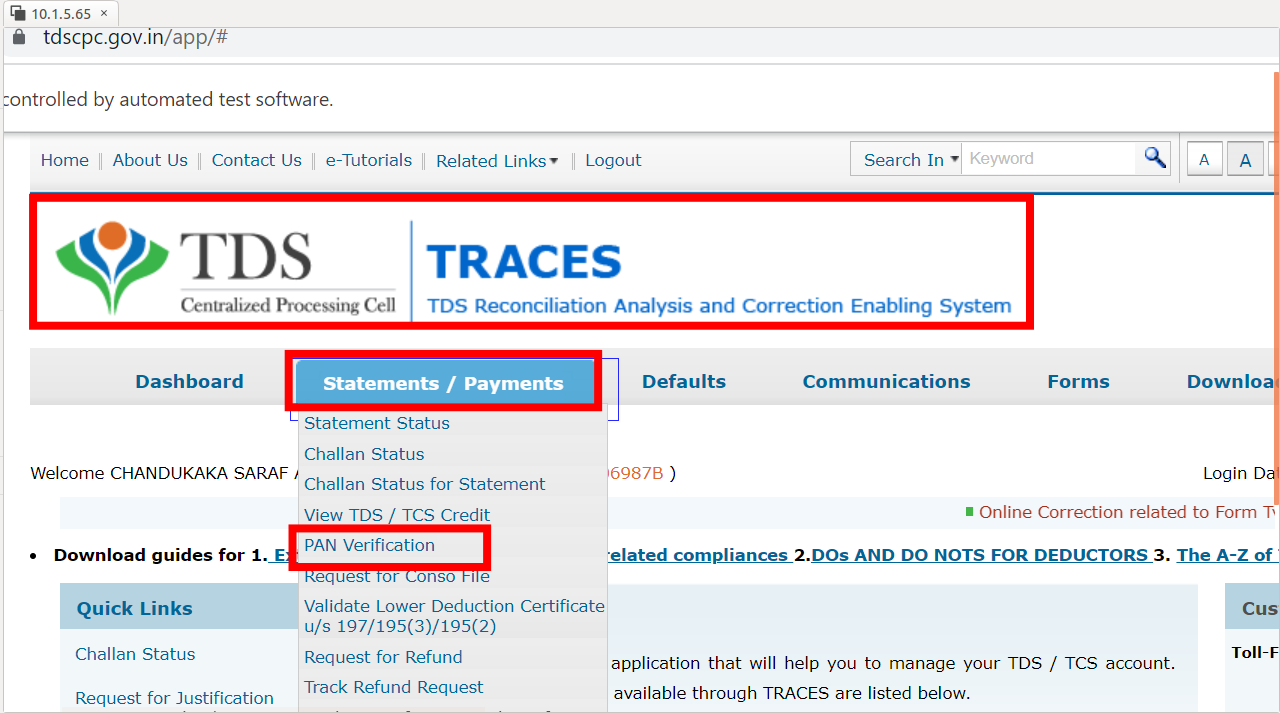Choose Challan Status in the Statements menu
Viewport: 1280px width, 713px height.
point(364,454)
